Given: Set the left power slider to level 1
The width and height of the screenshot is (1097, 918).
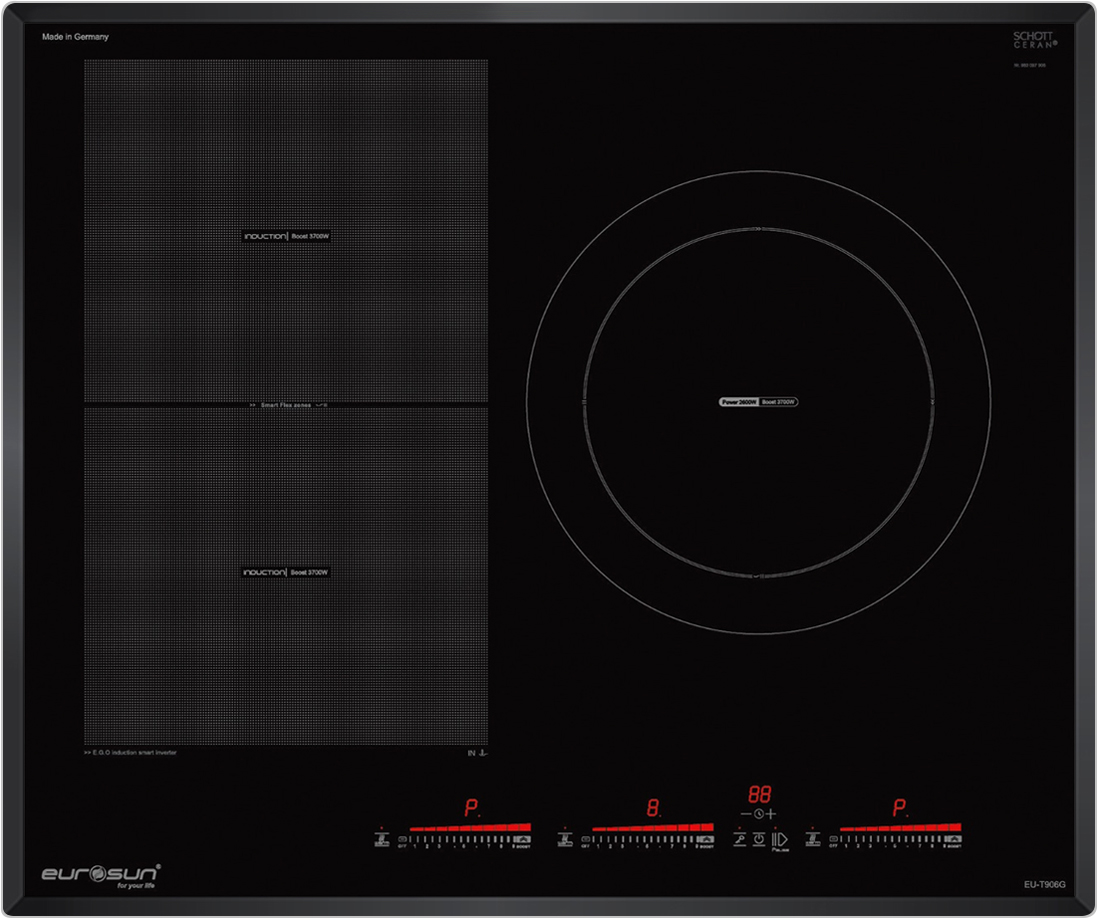Looking at the screenshot, I should [416, 840].
